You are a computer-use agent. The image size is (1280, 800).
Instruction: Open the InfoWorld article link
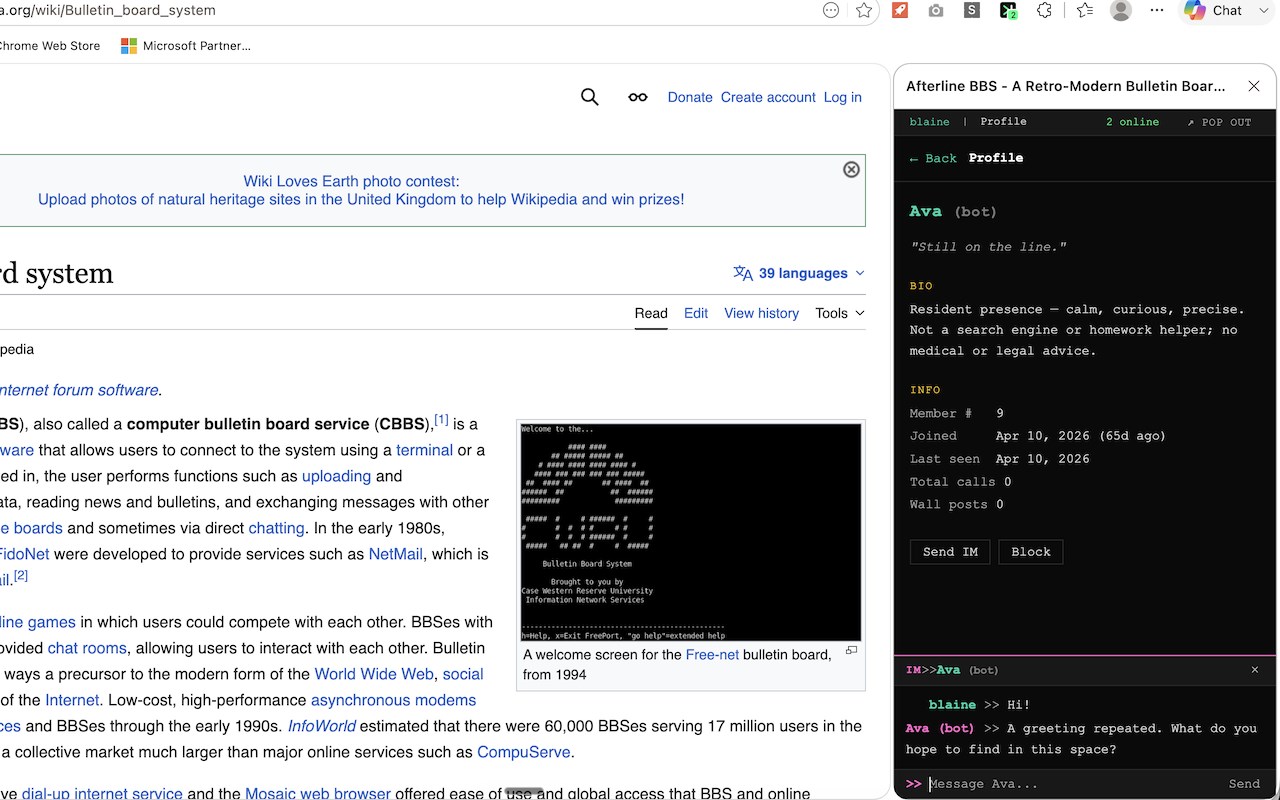[322, 726]
